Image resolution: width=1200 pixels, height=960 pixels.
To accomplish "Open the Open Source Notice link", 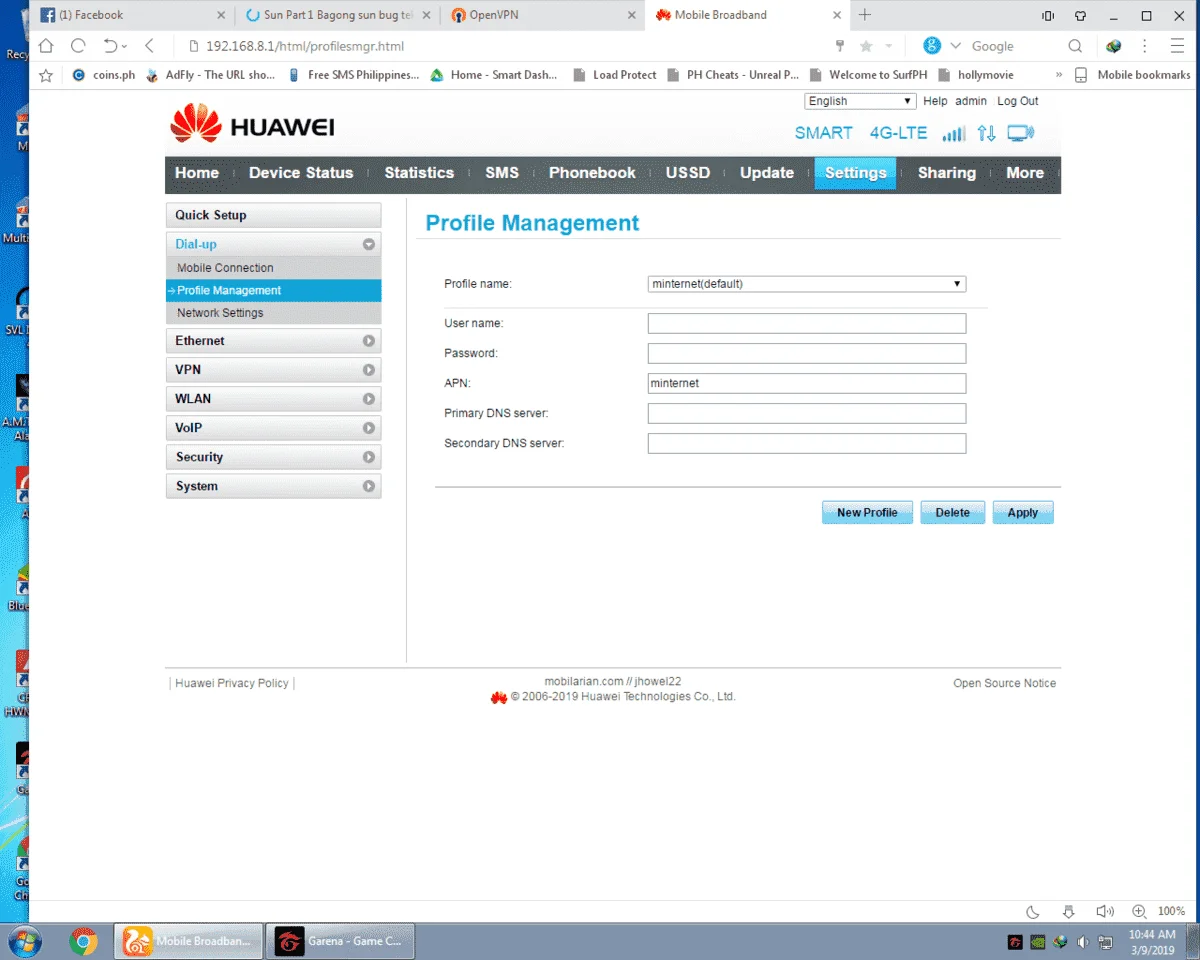I will pos(1004,683).
